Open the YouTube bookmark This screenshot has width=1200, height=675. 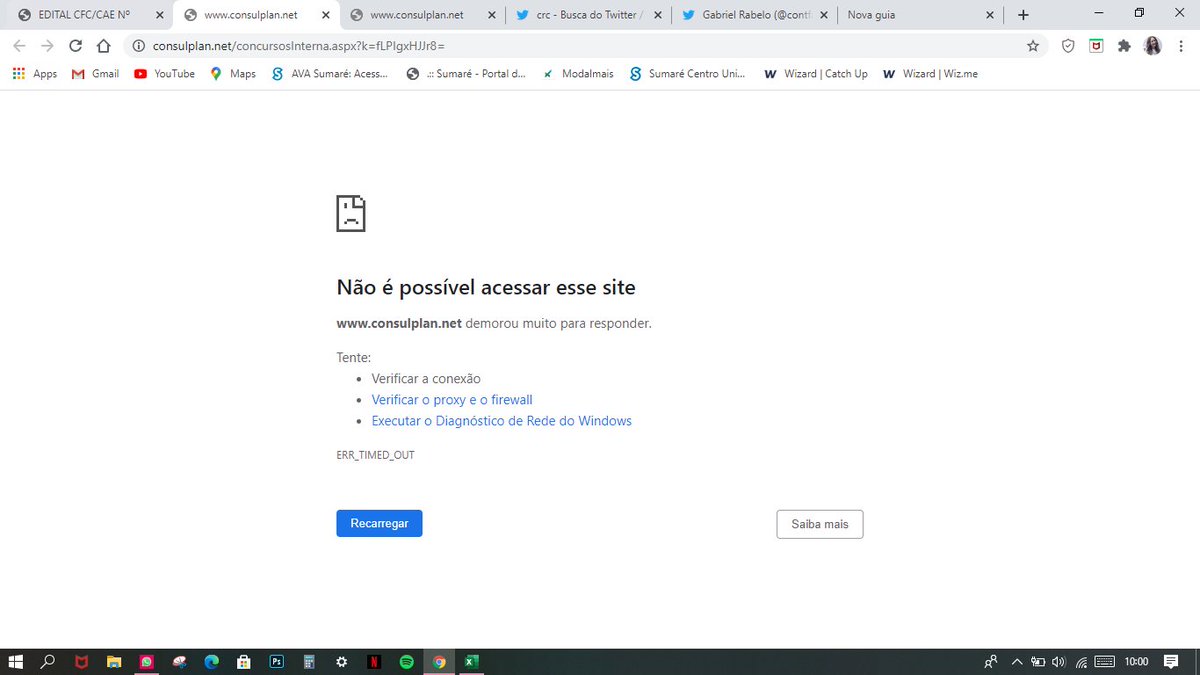tap(164, 74)
